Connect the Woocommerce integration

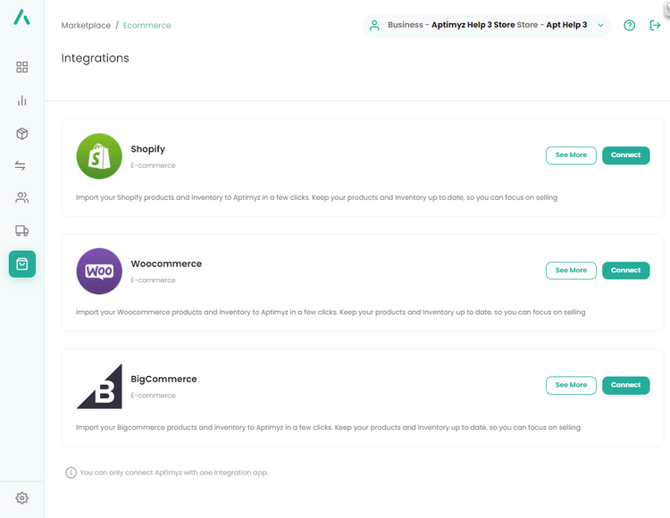coord(626,270)
